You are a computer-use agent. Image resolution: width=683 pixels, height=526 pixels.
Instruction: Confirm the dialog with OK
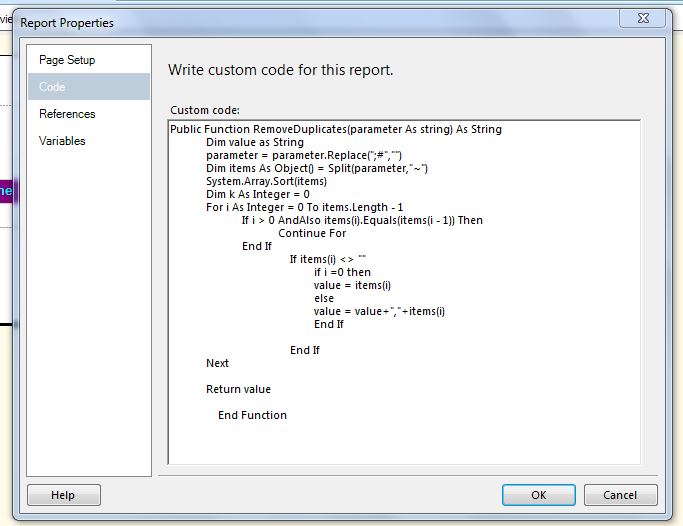(538, 495)
